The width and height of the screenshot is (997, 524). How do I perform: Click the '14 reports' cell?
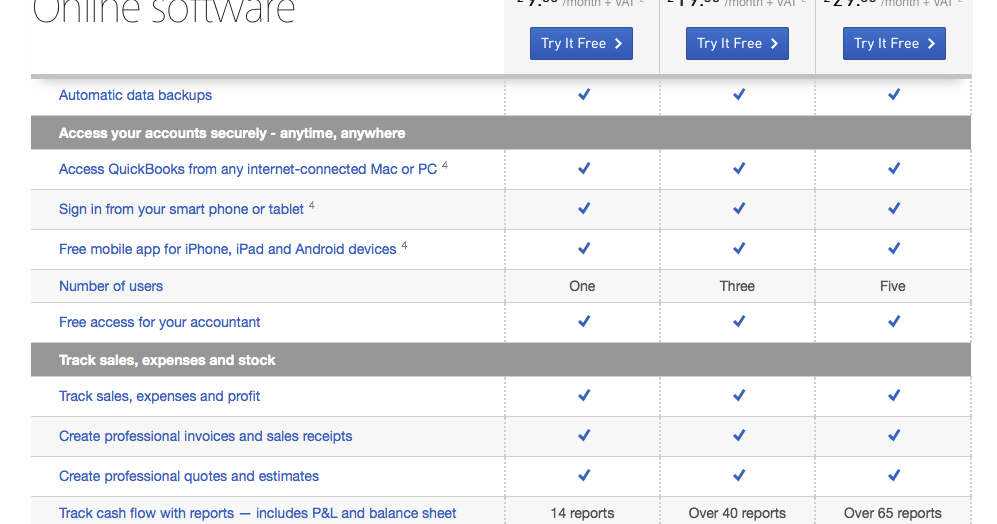click(582, 513)
